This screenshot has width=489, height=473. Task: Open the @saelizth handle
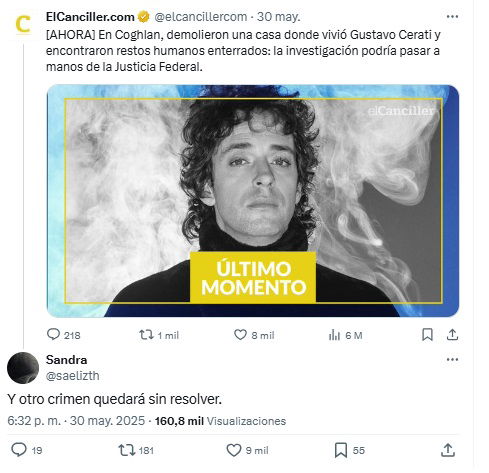coord(73,376)
